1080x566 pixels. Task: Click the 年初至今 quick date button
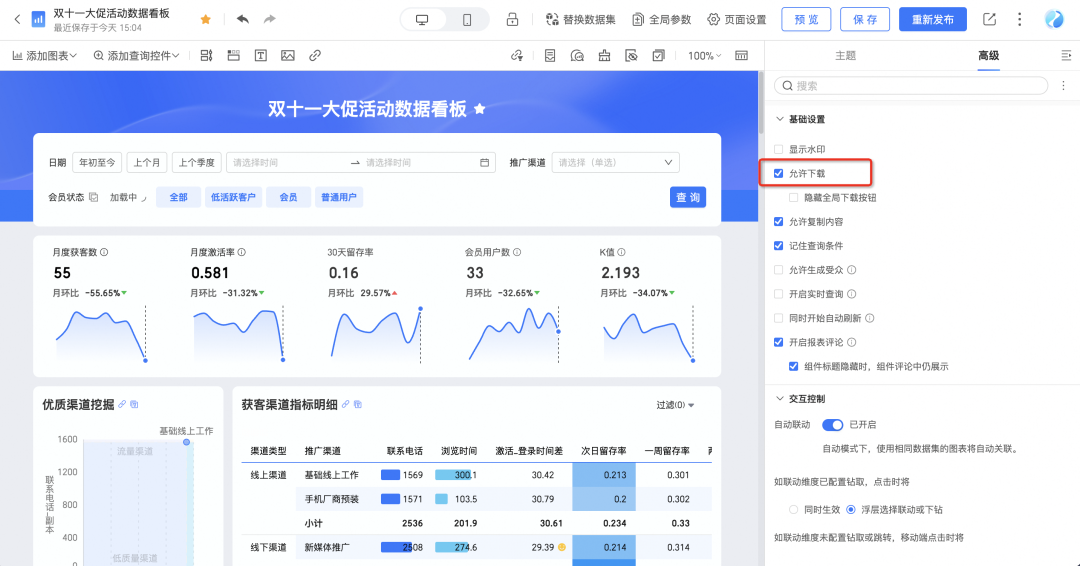[x=97, y=163]
